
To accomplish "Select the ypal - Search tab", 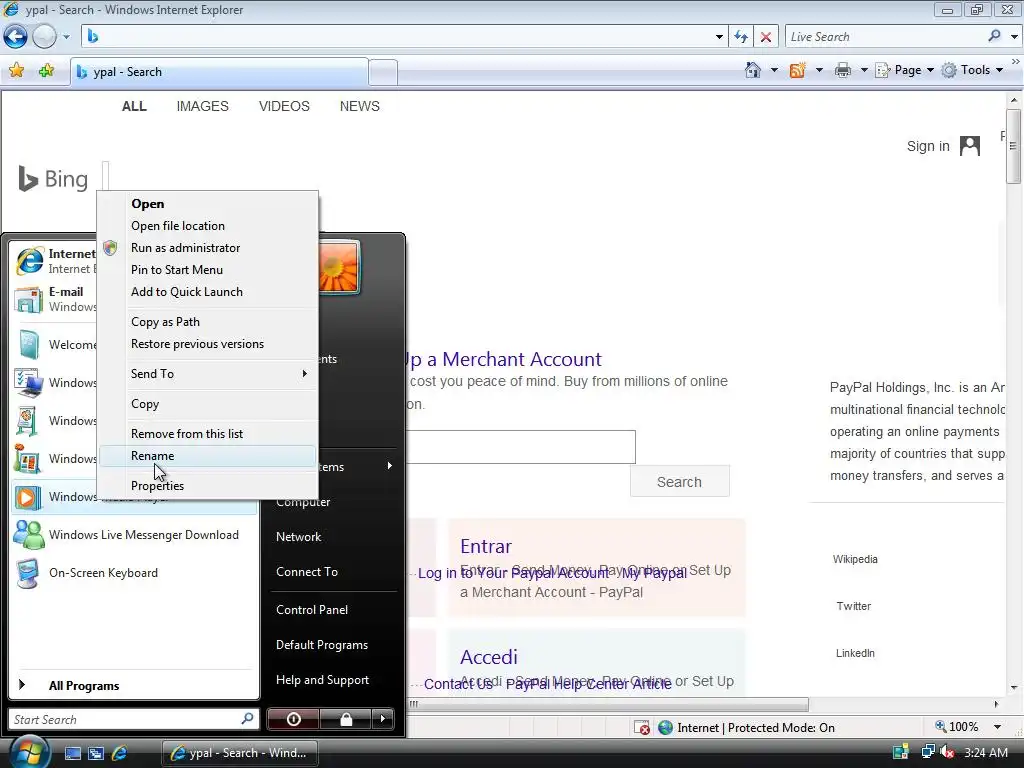I will [219, 72].
